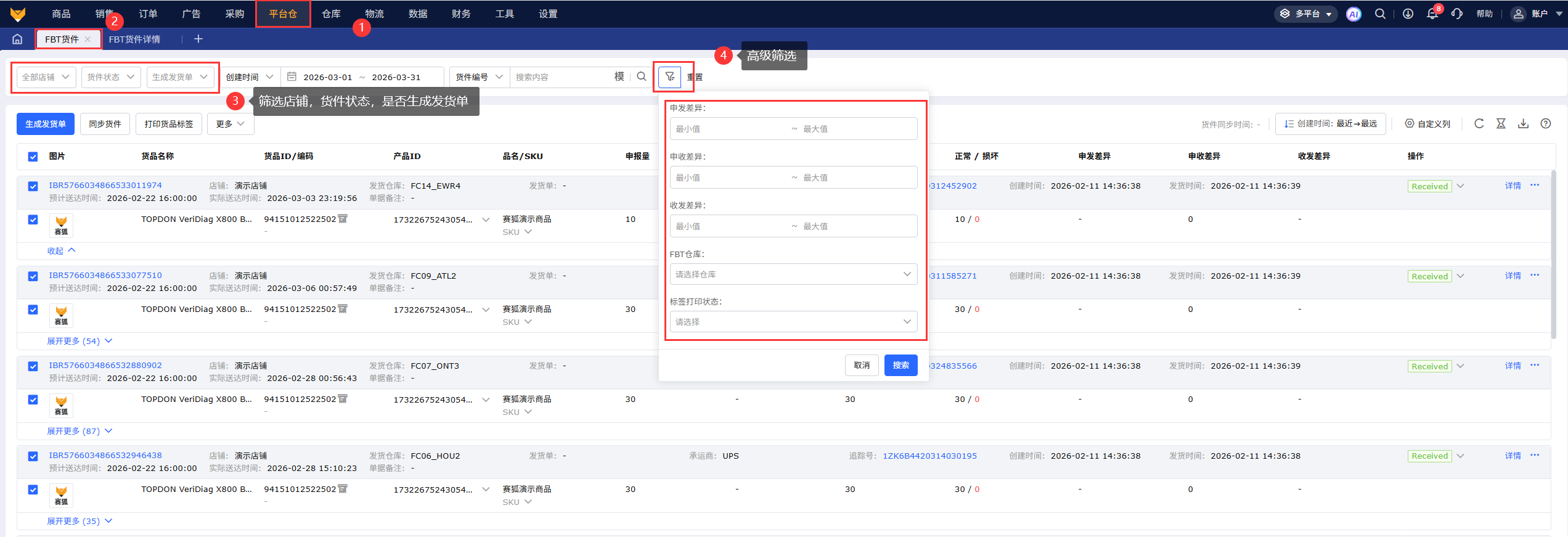Viewport: 1568px width, 537px height.
Task: Open more actions for shipment IBR5766034866533077510
Action: coord(1535,275)
